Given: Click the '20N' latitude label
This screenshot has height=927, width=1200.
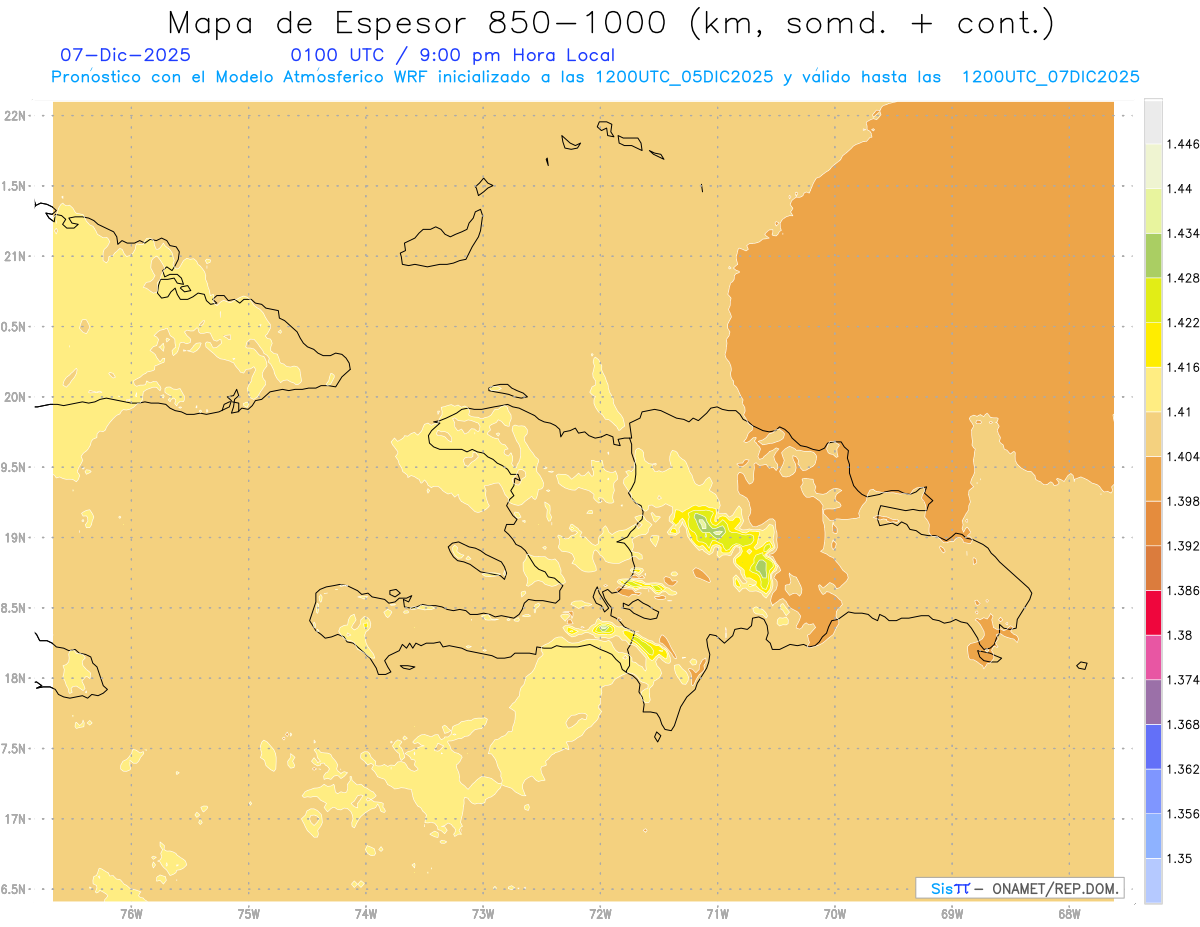Looking at the screenshot, I should 15,397.
